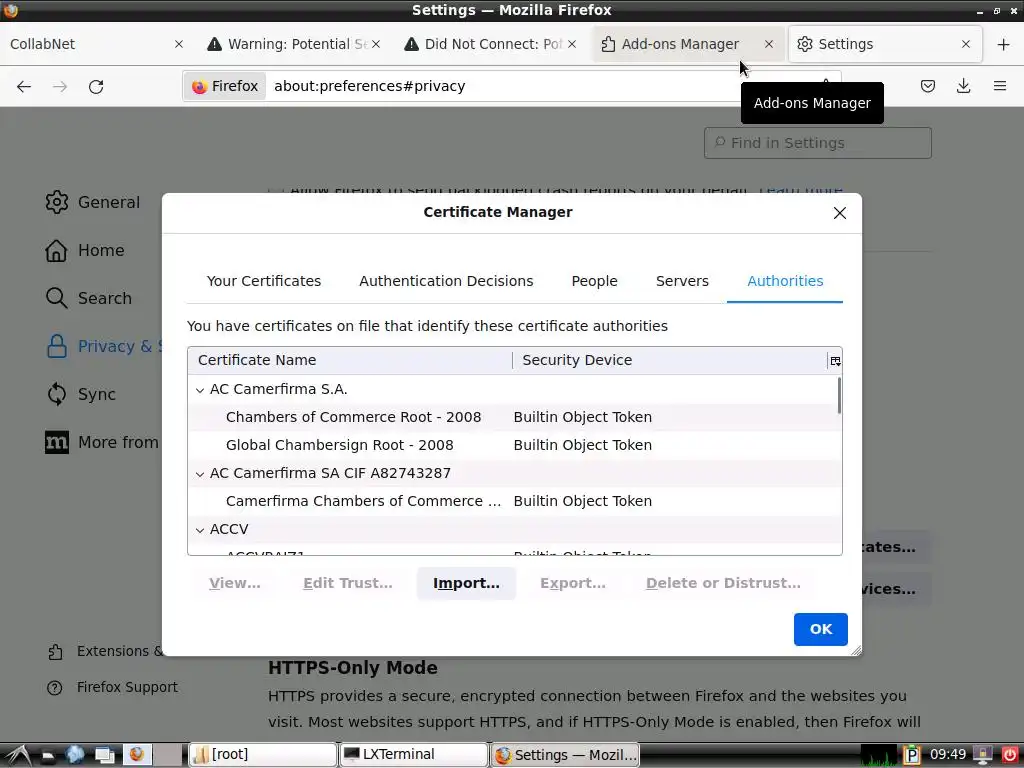The height and width of the screenshot is (768, 1024).
Task: Click the Find in Settings search box
Action: pyautogui.click(x=818, y=143)
